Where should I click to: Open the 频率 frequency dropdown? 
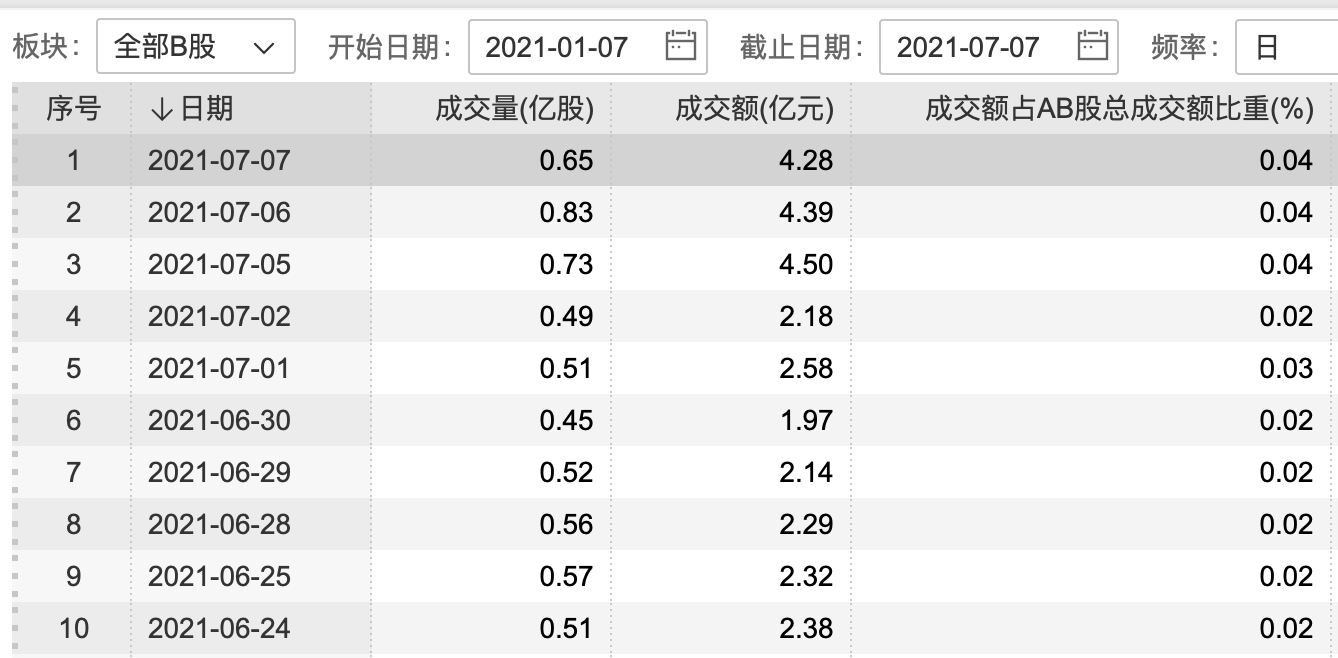click(1285, 47)
